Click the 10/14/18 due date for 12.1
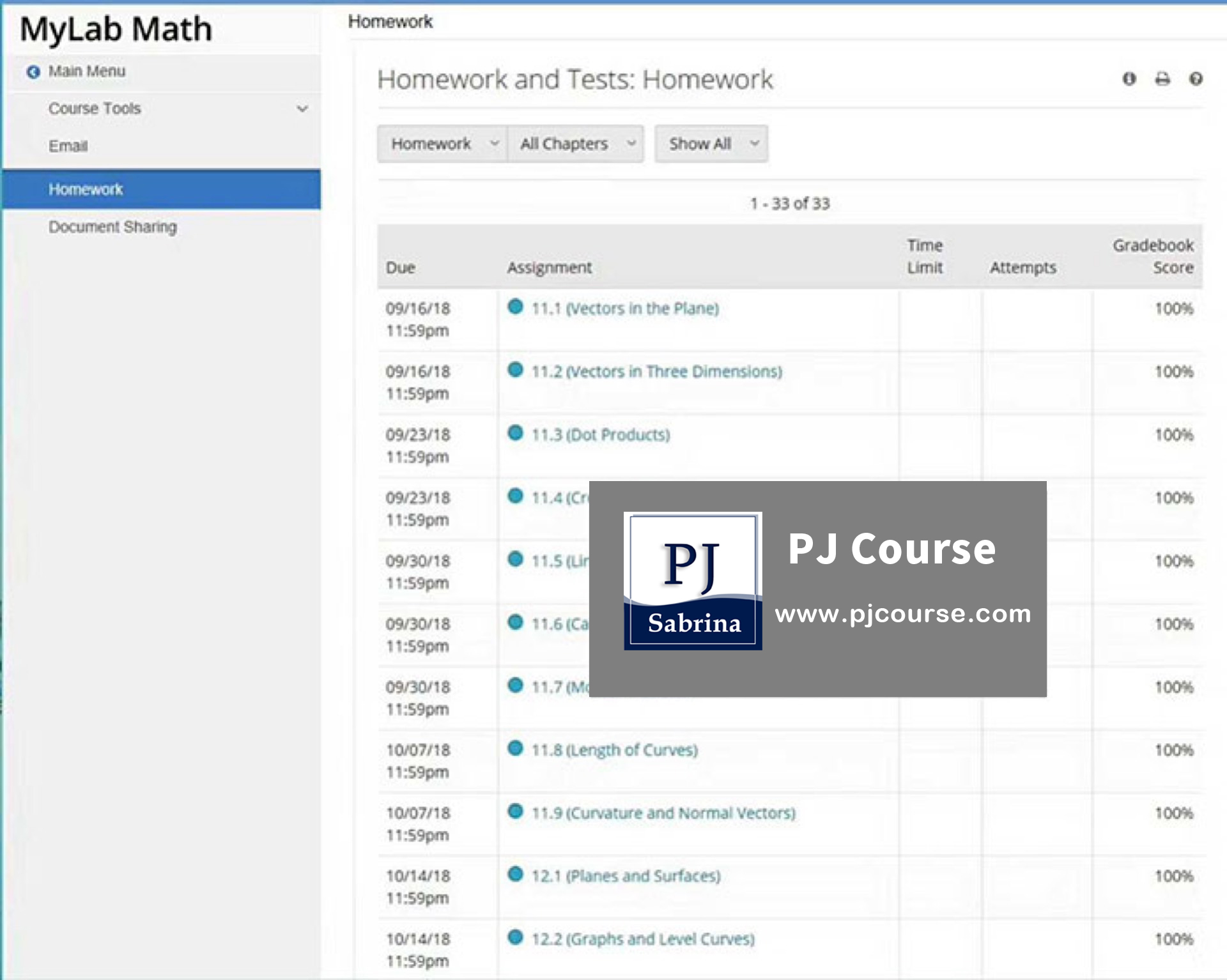 click(418, 876)
